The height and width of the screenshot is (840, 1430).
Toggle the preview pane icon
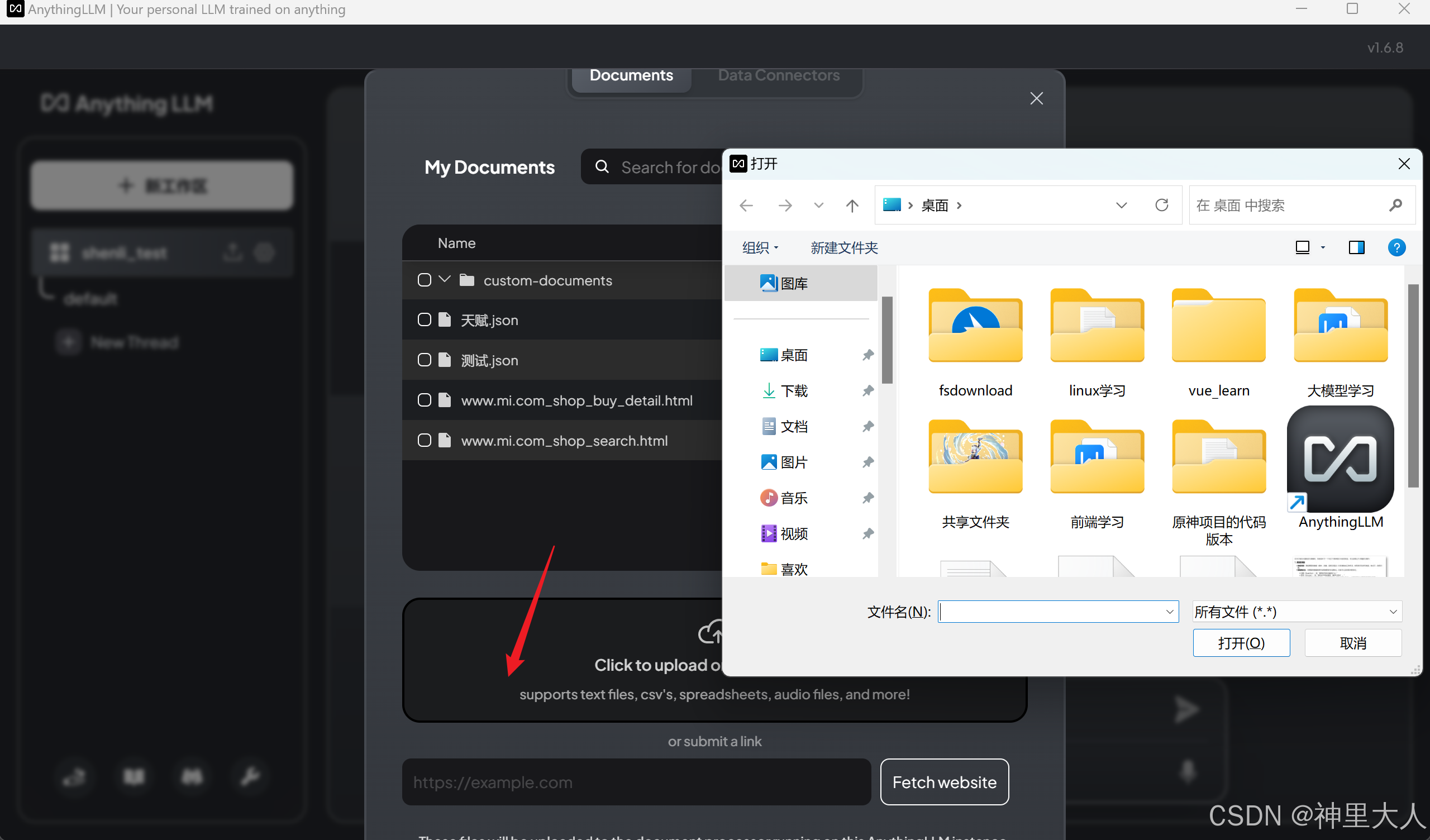pos(1356,247)
